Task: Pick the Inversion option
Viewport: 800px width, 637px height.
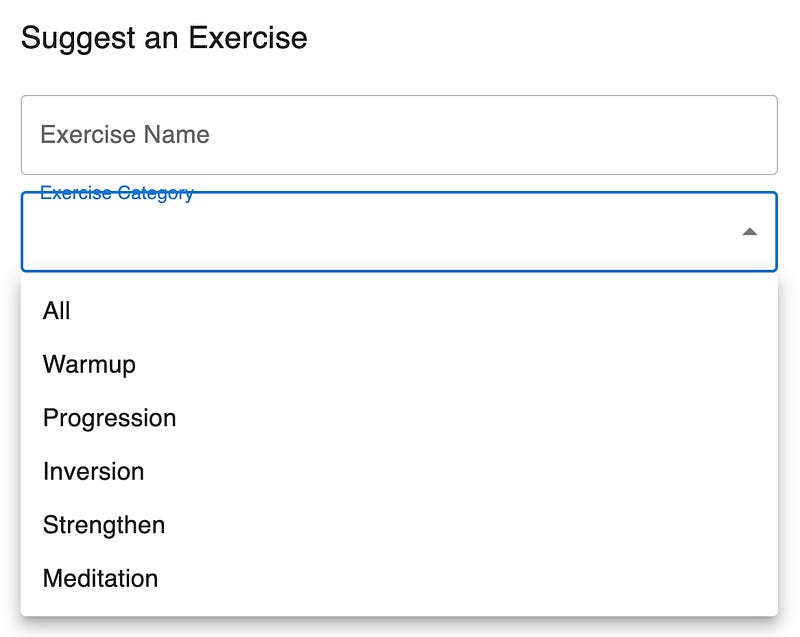Action: [93, 471]
